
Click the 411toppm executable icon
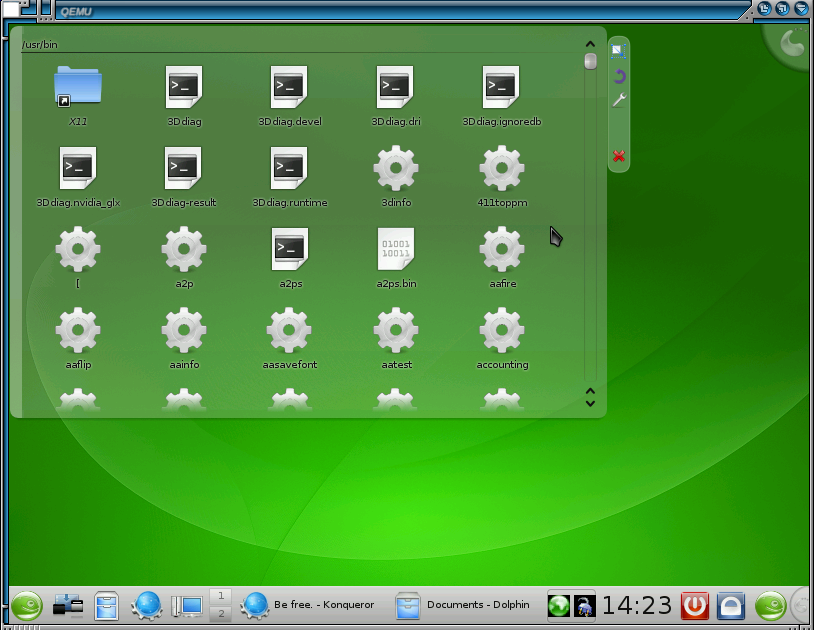pyautogui.click(x=502, y=168)
